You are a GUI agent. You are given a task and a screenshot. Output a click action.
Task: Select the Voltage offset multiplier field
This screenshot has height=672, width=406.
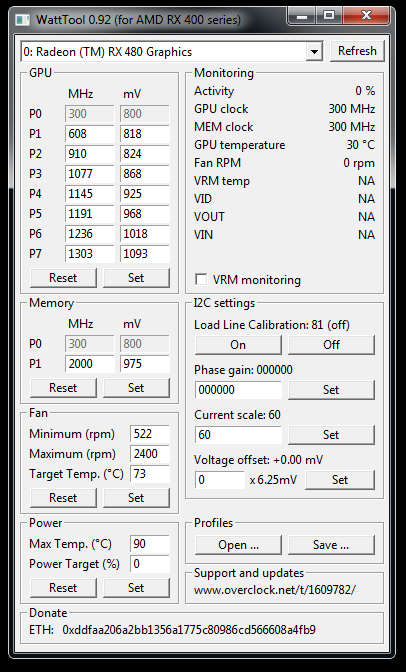(220, 480)
